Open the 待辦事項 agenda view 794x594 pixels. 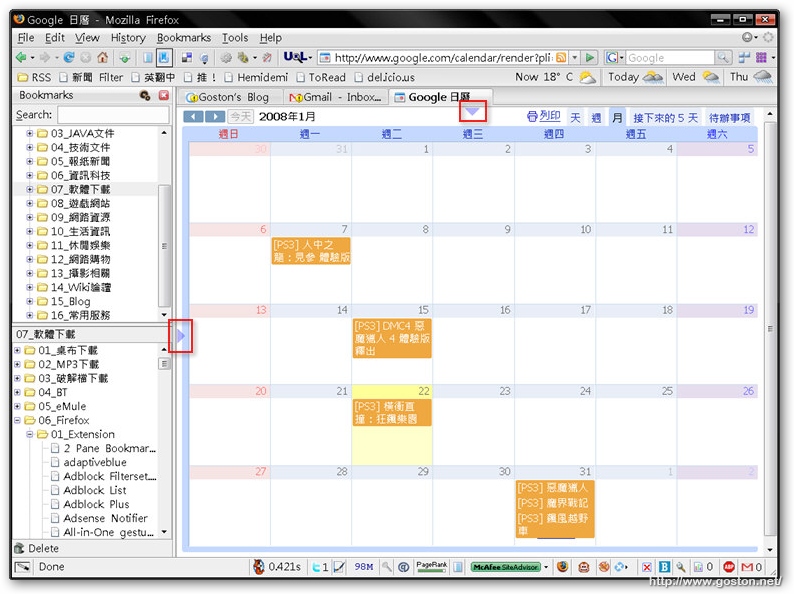(x=729, y=118)
